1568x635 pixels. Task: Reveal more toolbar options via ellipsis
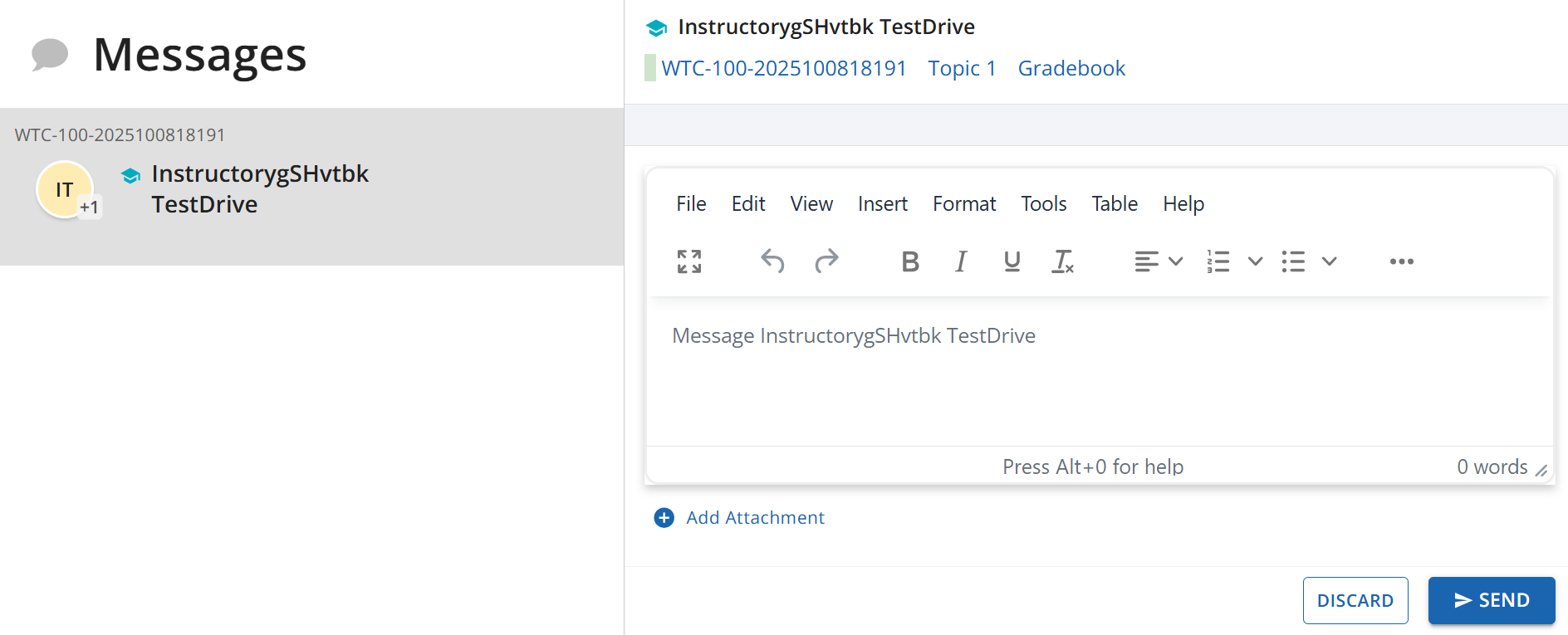(1401, 261)
